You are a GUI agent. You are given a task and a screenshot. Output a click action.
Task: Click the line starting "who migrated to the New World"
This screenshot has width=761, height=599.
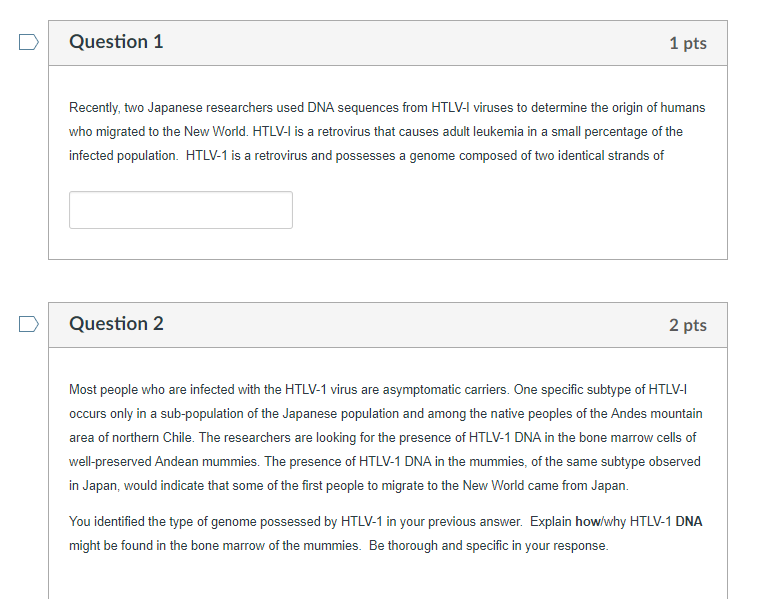376,132
